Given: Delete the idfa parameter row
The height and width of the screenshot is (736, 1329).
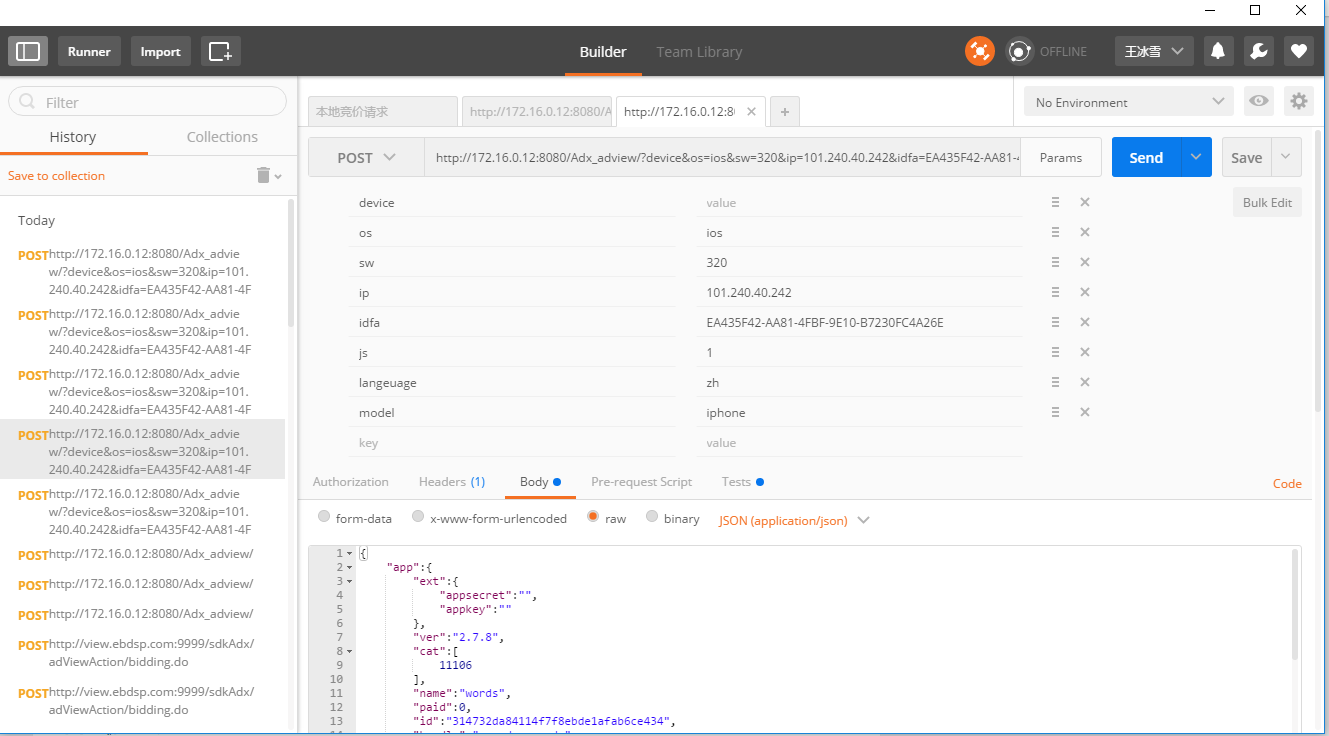Looking at the screenshot, I should click(x=1085, y=322).
